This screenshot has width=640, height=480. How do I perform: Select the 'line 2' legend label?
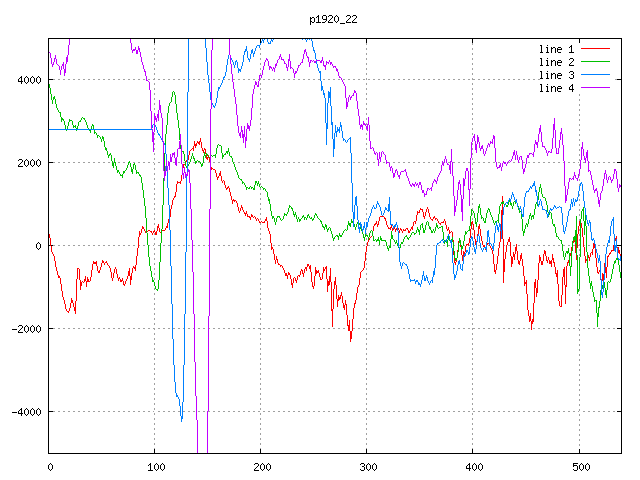[x=556, y=62]
